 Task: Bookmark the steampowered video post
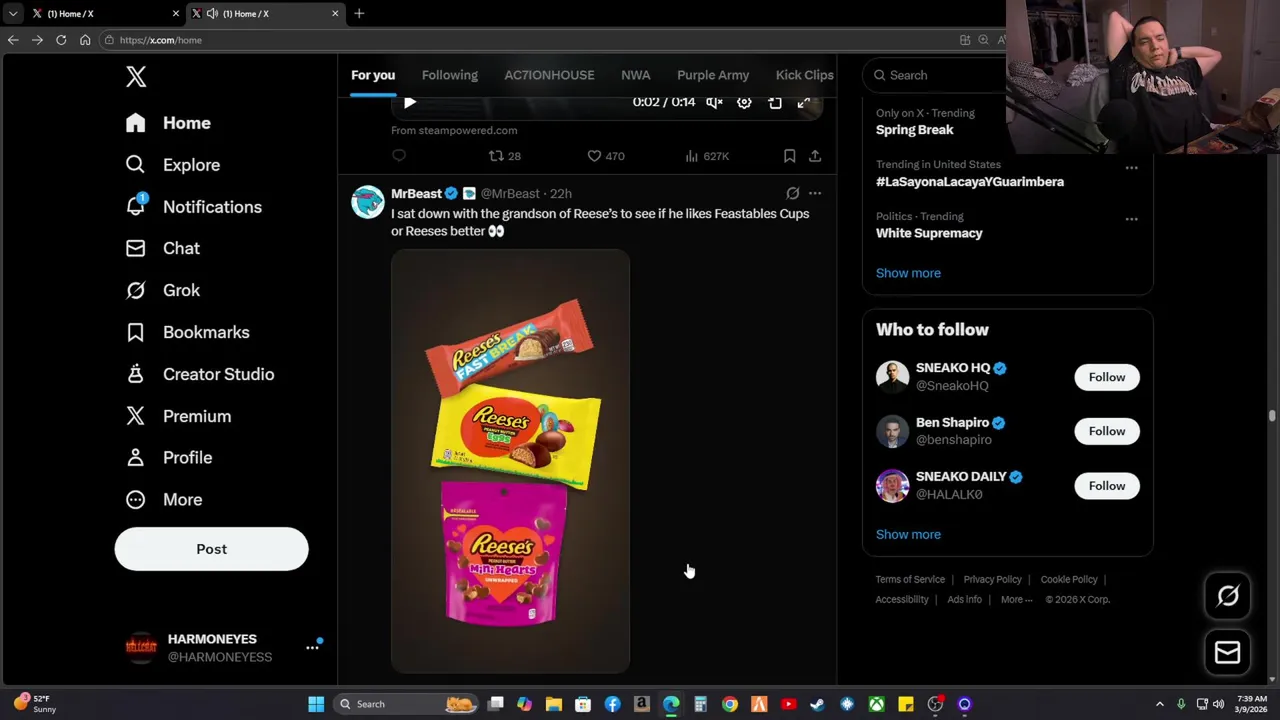[x=789, y=156]
